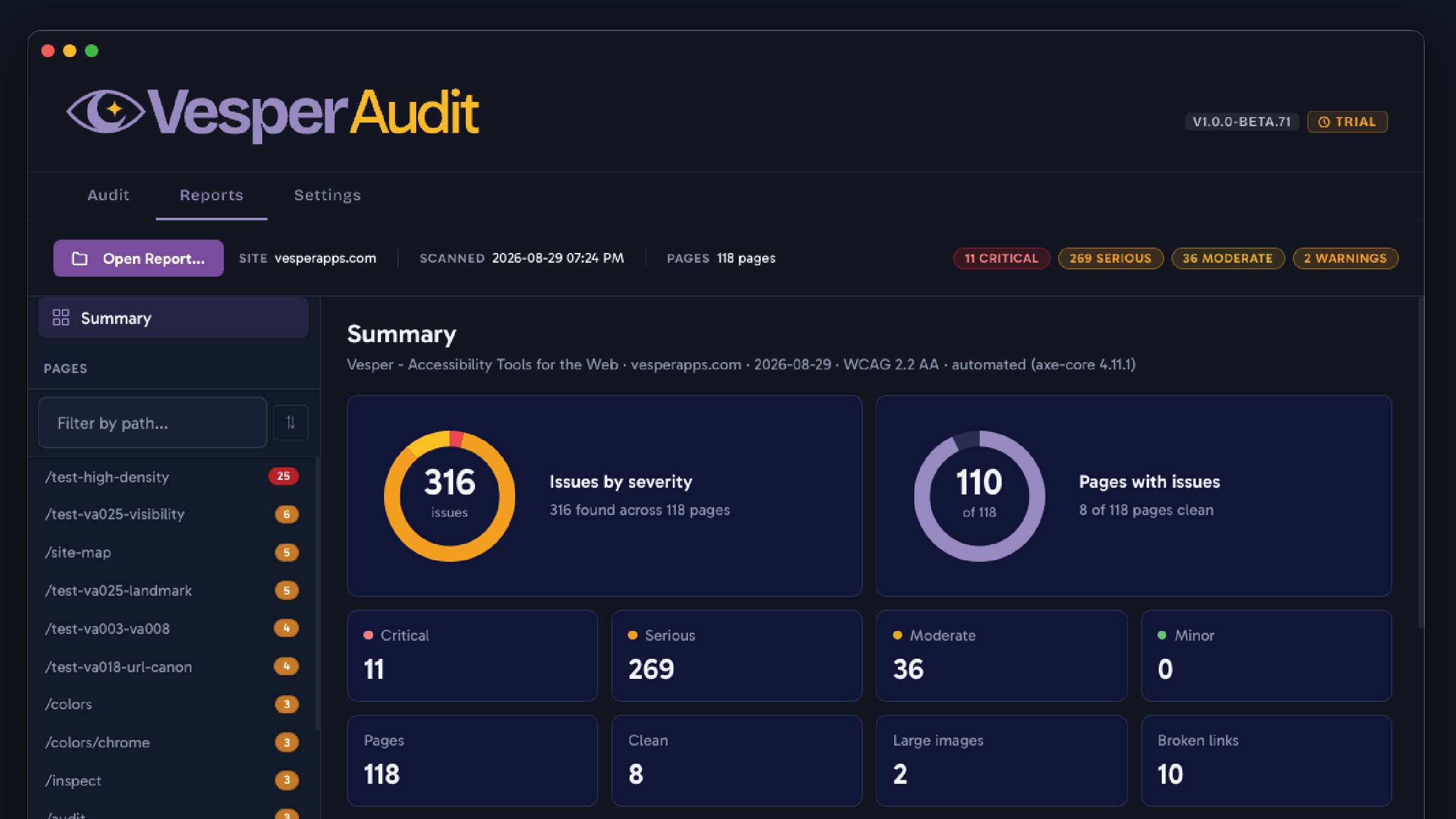The width and height of the screenshot is (1456, 819).
Task: Click the pages list scrollbar
Action: point(317,595)
